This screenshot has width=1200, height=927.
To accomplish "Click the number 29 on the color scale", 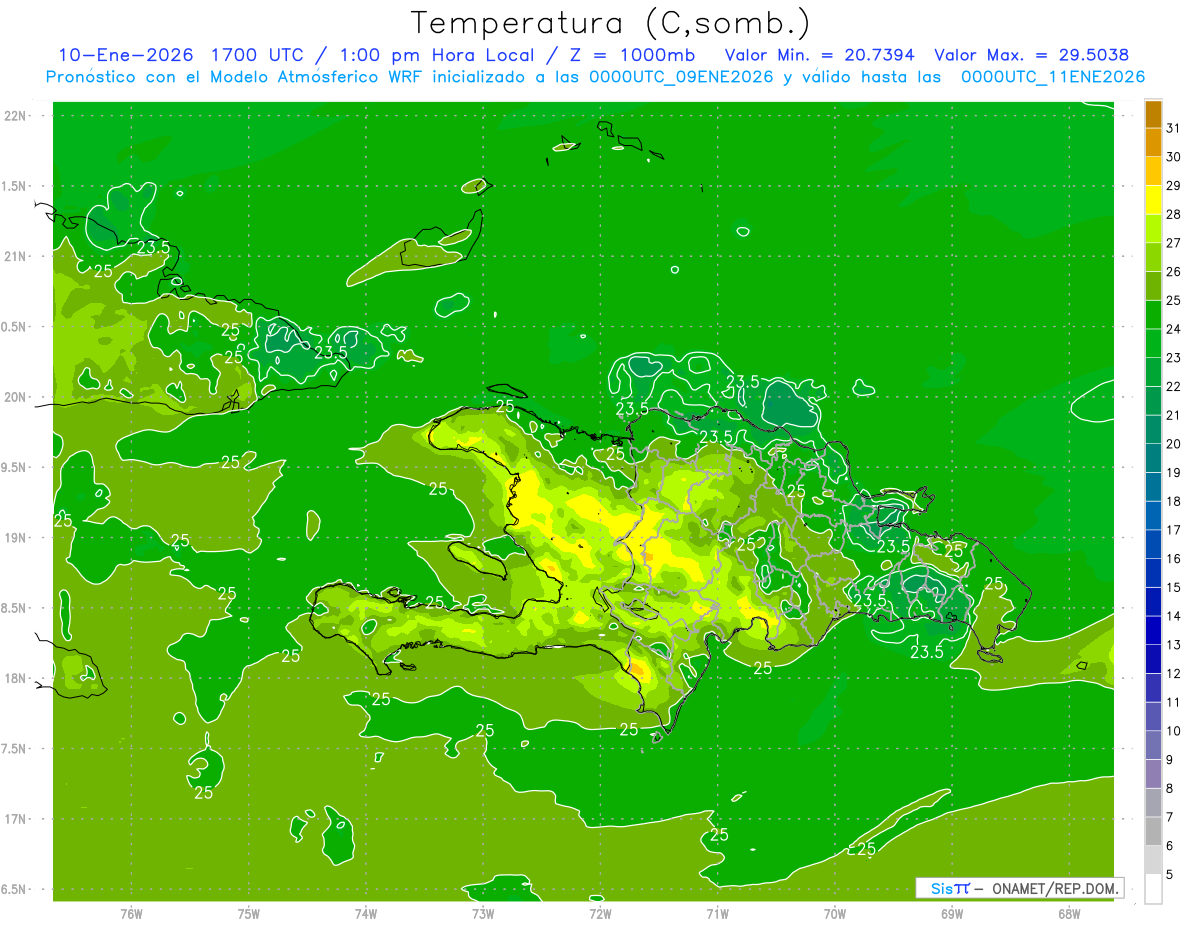I will [1174, 186].
